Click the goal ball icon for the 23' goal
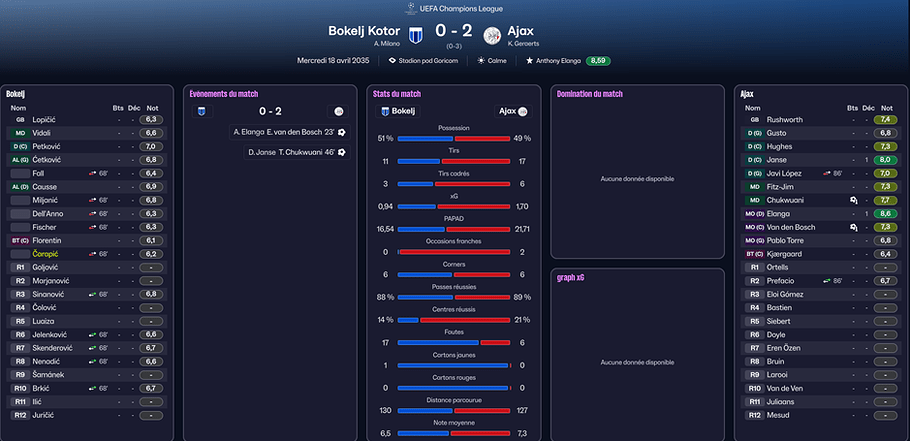The width and height of the screenshot is (910, 441). click(x=342, y=131)
